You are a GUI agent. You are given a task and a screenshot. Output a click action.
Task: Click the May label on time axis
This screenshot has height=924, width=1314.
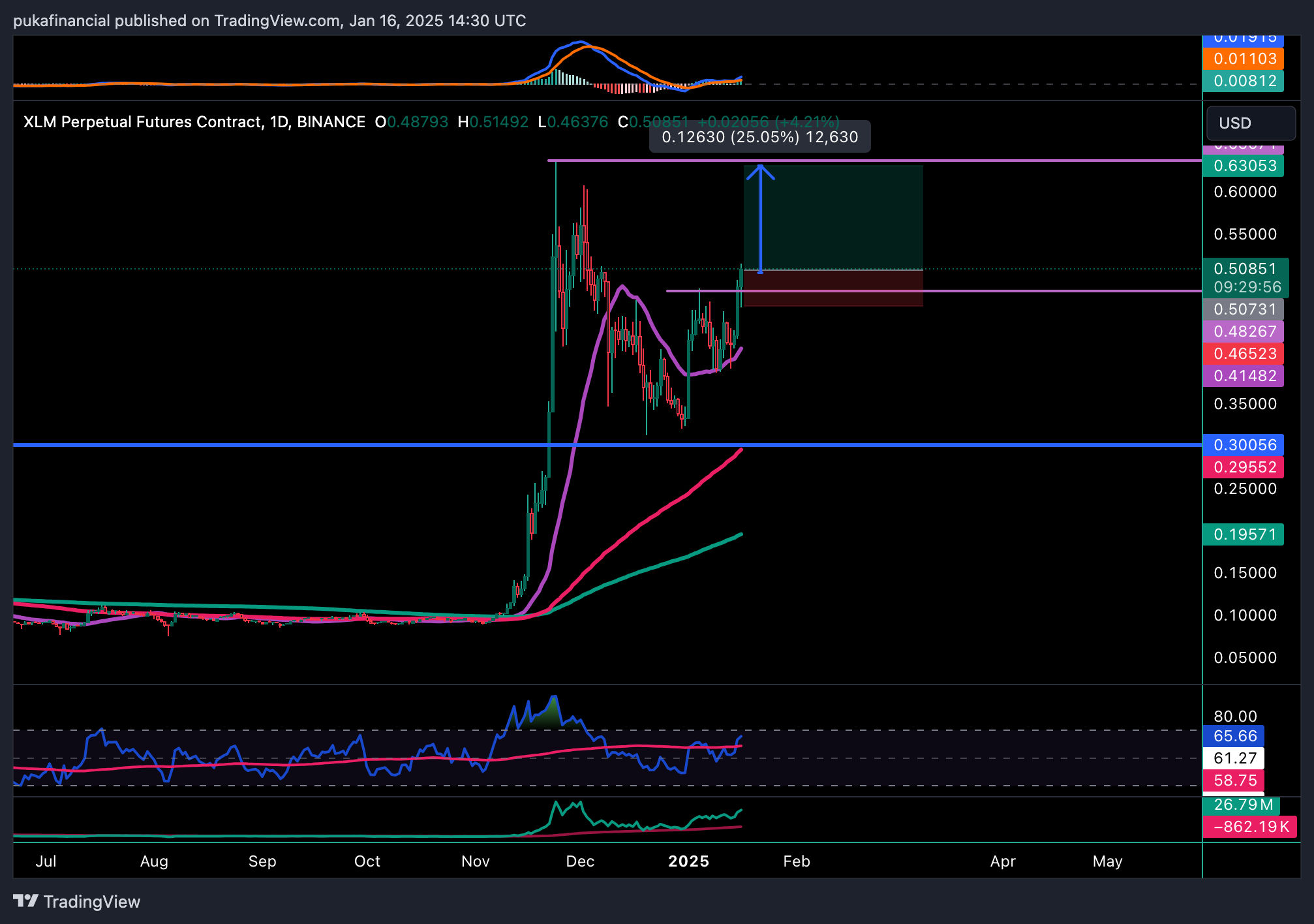[1108, 861]
